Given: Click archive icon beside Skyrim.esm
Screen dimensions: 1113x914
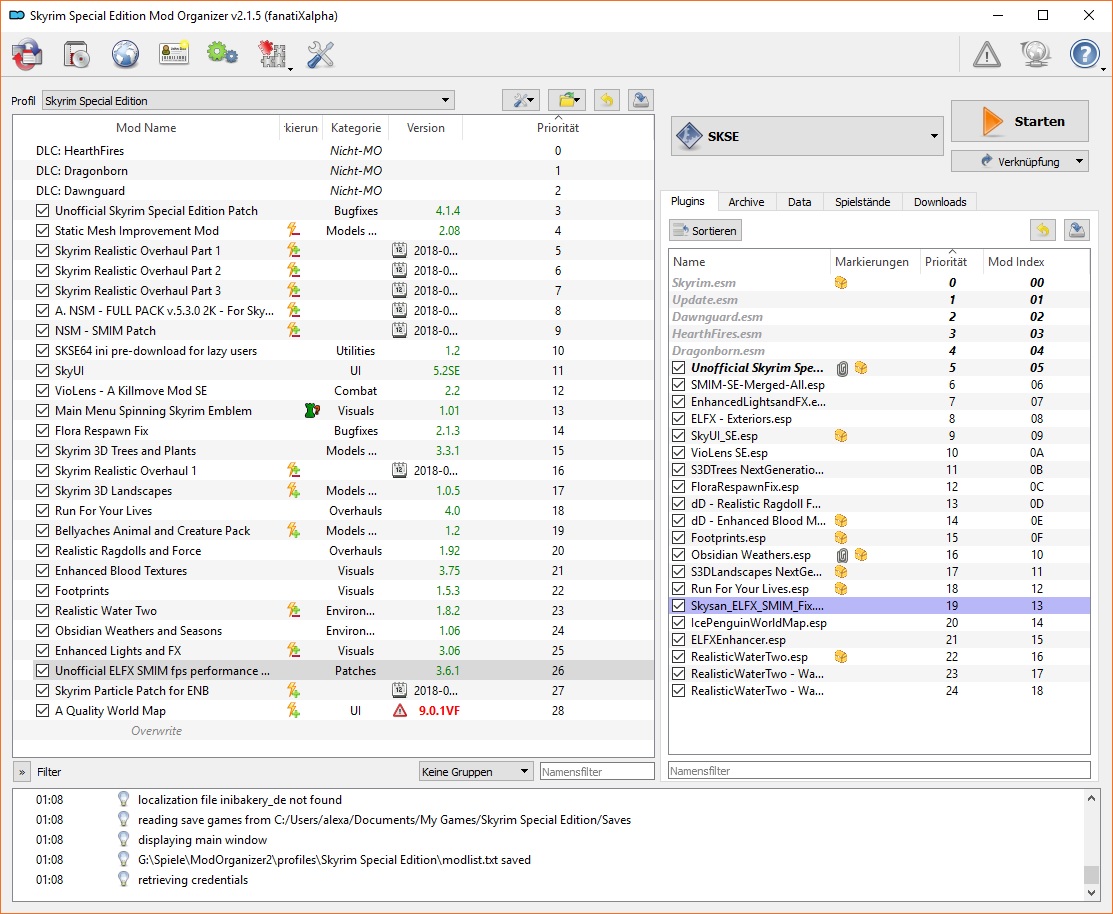Looking at the screenshot, I should pos(841,282).
